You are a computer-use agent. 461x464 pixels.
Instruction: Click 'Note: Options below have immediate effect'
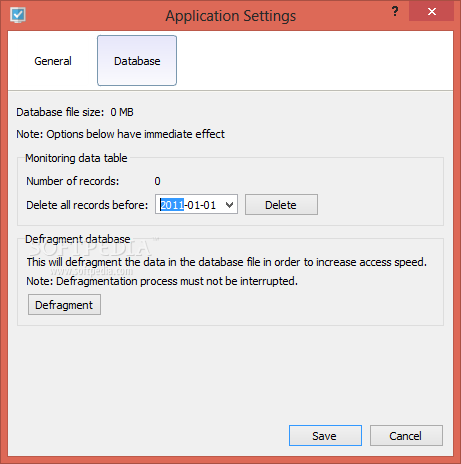coord(120,134)
